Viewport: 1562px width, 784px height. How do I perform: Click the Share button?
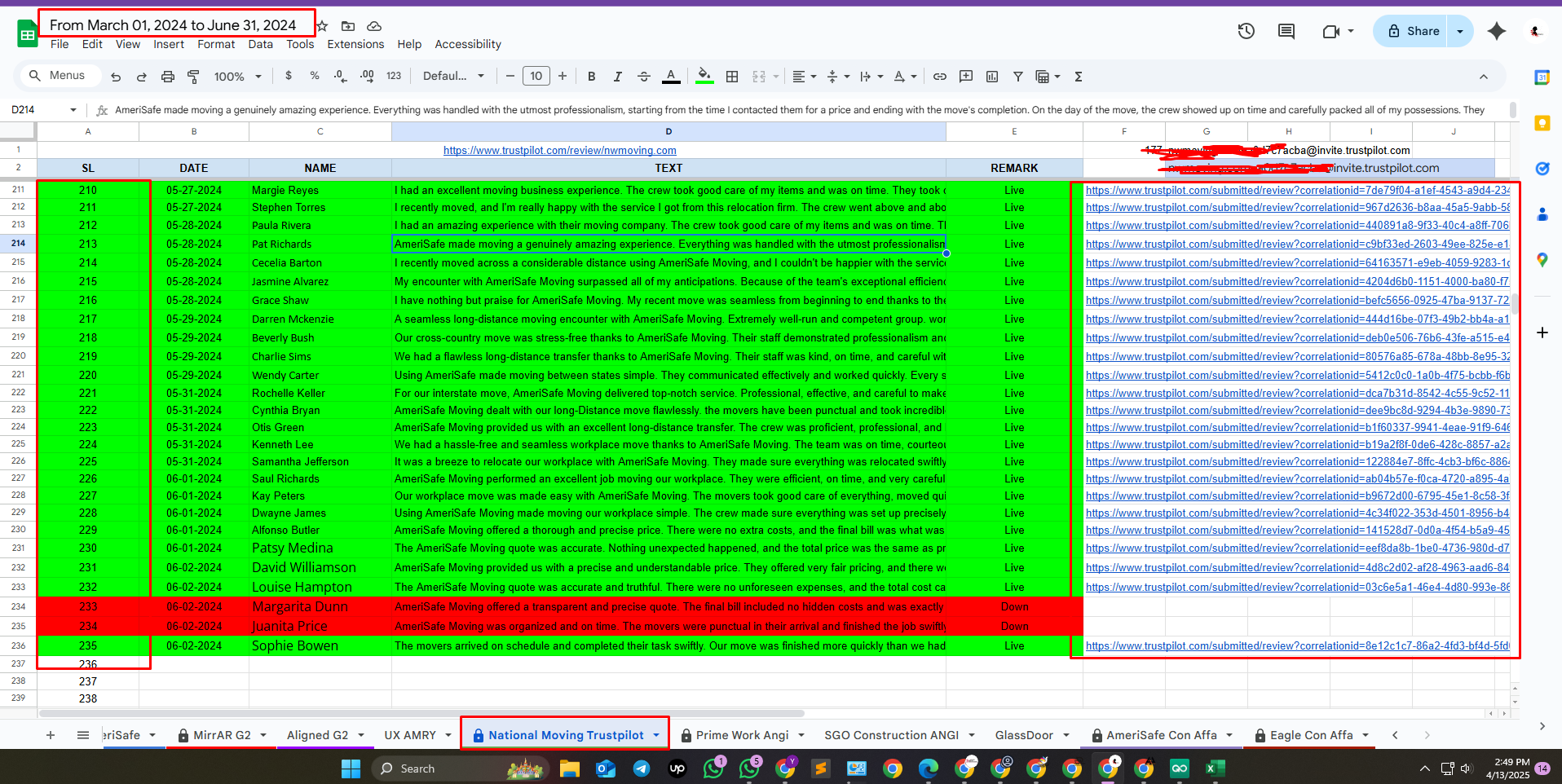click(1414, 31)
